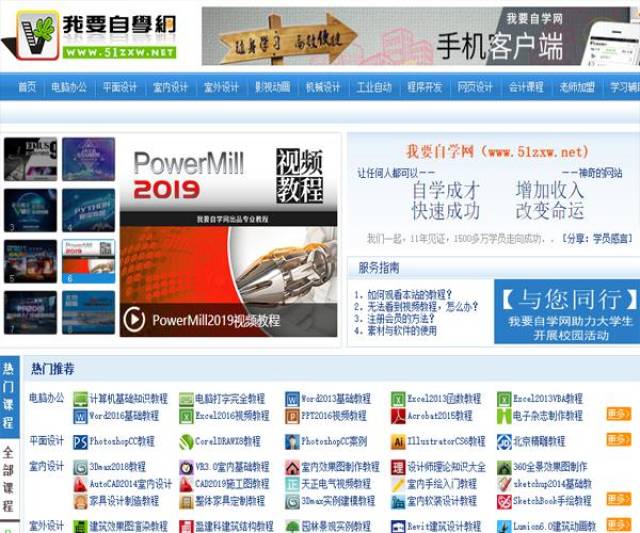Click the 3Dmax2018教程 icon
Viewport: 640px width, 533px height.
(x=80, y=467)
